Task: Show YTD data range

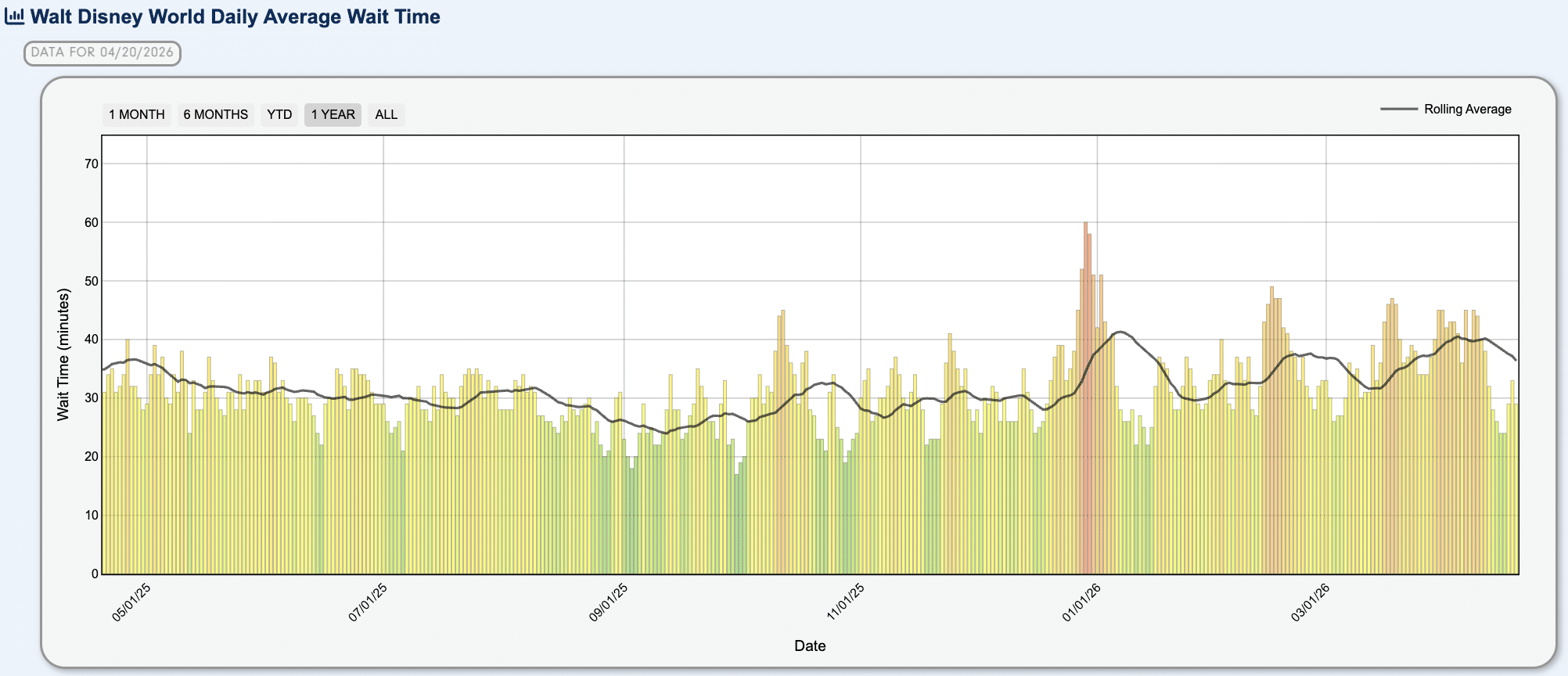Action: click(279, 115)
